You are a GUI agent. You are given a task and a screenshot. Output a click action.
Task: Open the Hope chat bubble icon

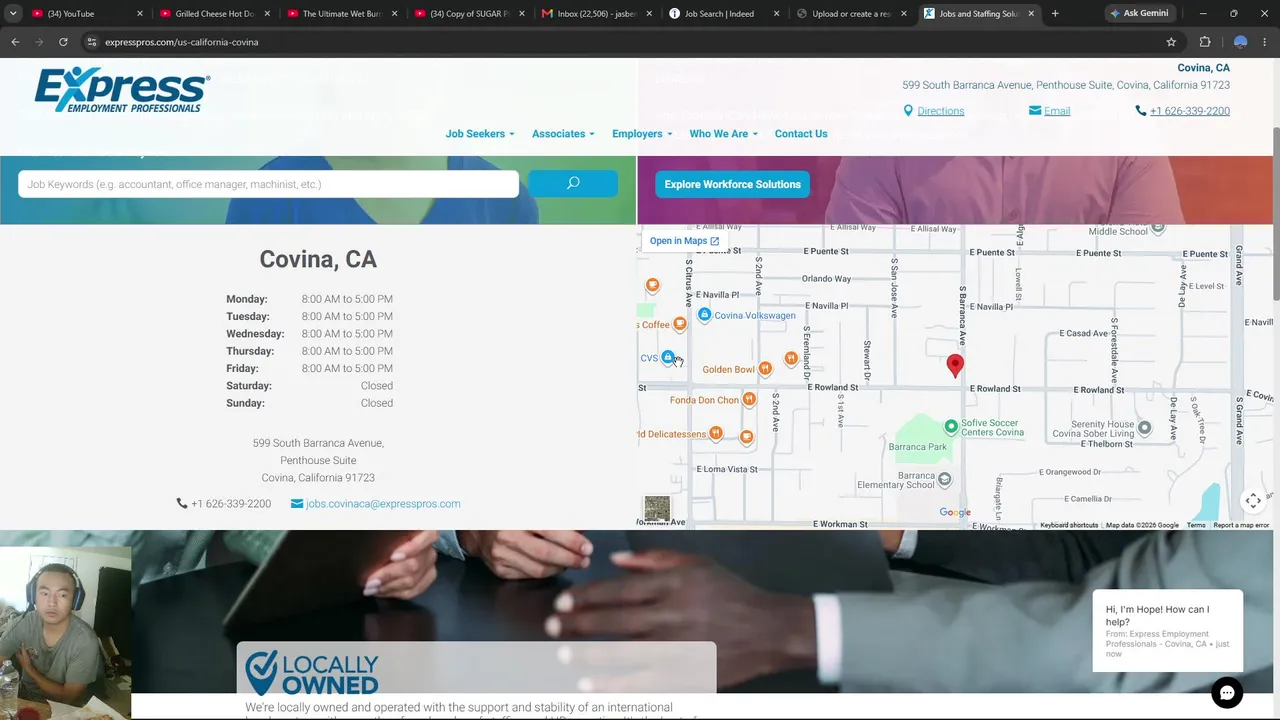1227,692
